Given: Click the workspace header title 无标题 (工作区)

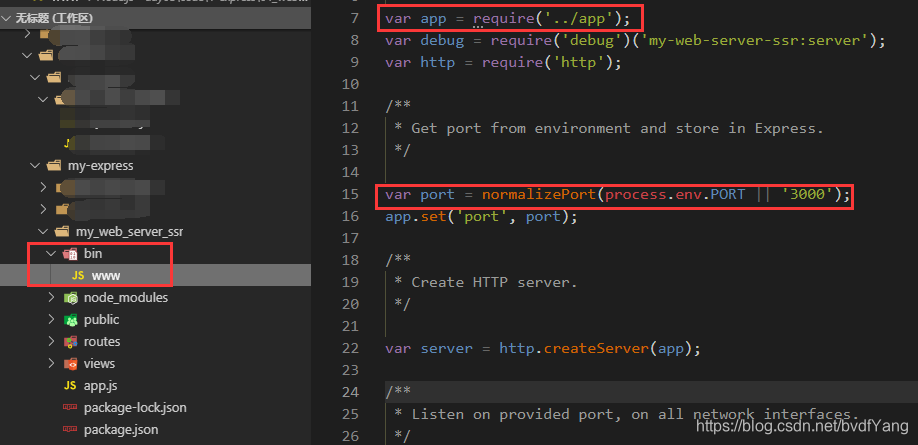Looking at the screenshot, I should pyautogui.click(x=53, y=19).
